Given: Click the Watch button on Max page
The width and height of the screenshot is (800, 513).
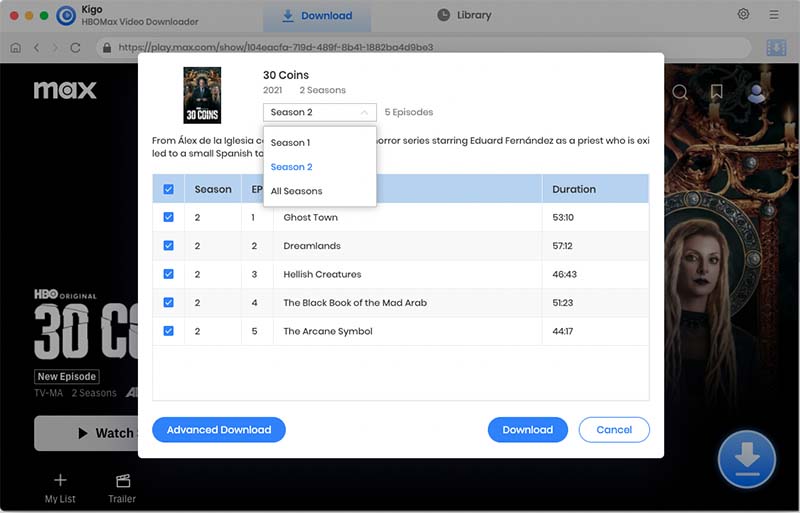Looking at the screenshot, I should coord(86,433).
